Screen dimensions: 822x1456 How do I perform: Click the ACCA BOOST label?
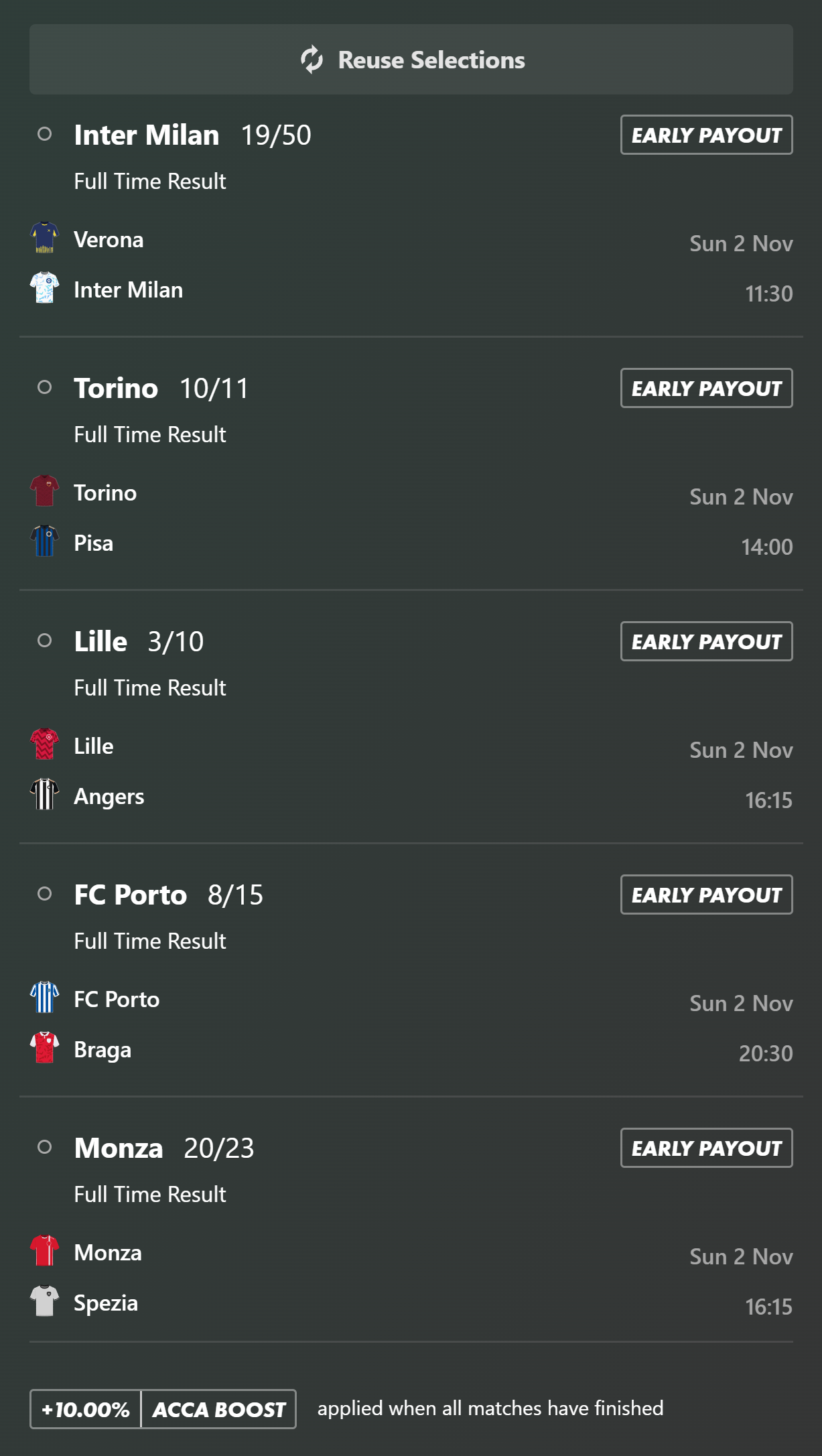click(x=219, y=1409)
